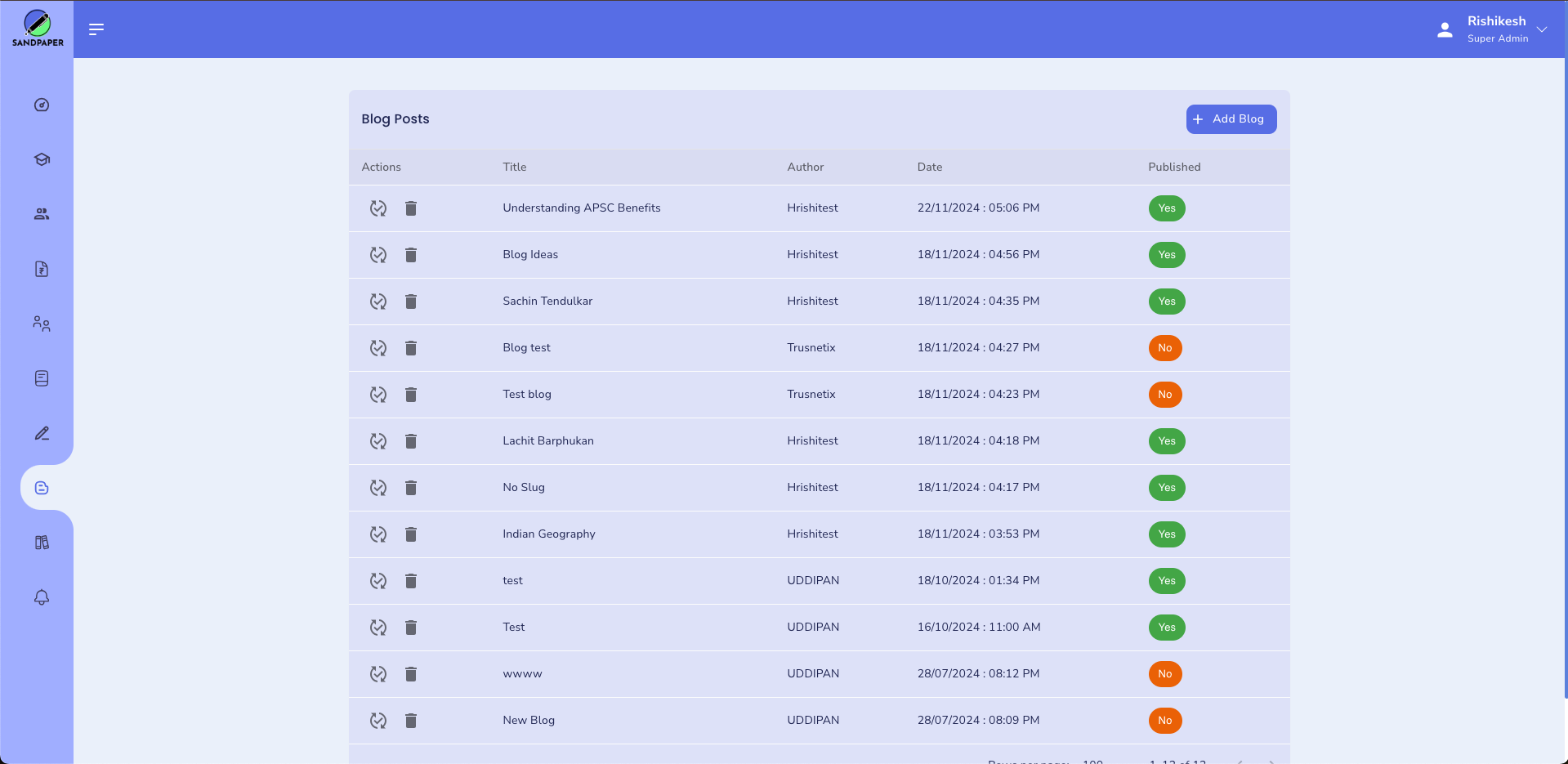The image size is (1568, 764).
Task: Open the rows per page dropdown
Action: click(x=1092, y=761)
